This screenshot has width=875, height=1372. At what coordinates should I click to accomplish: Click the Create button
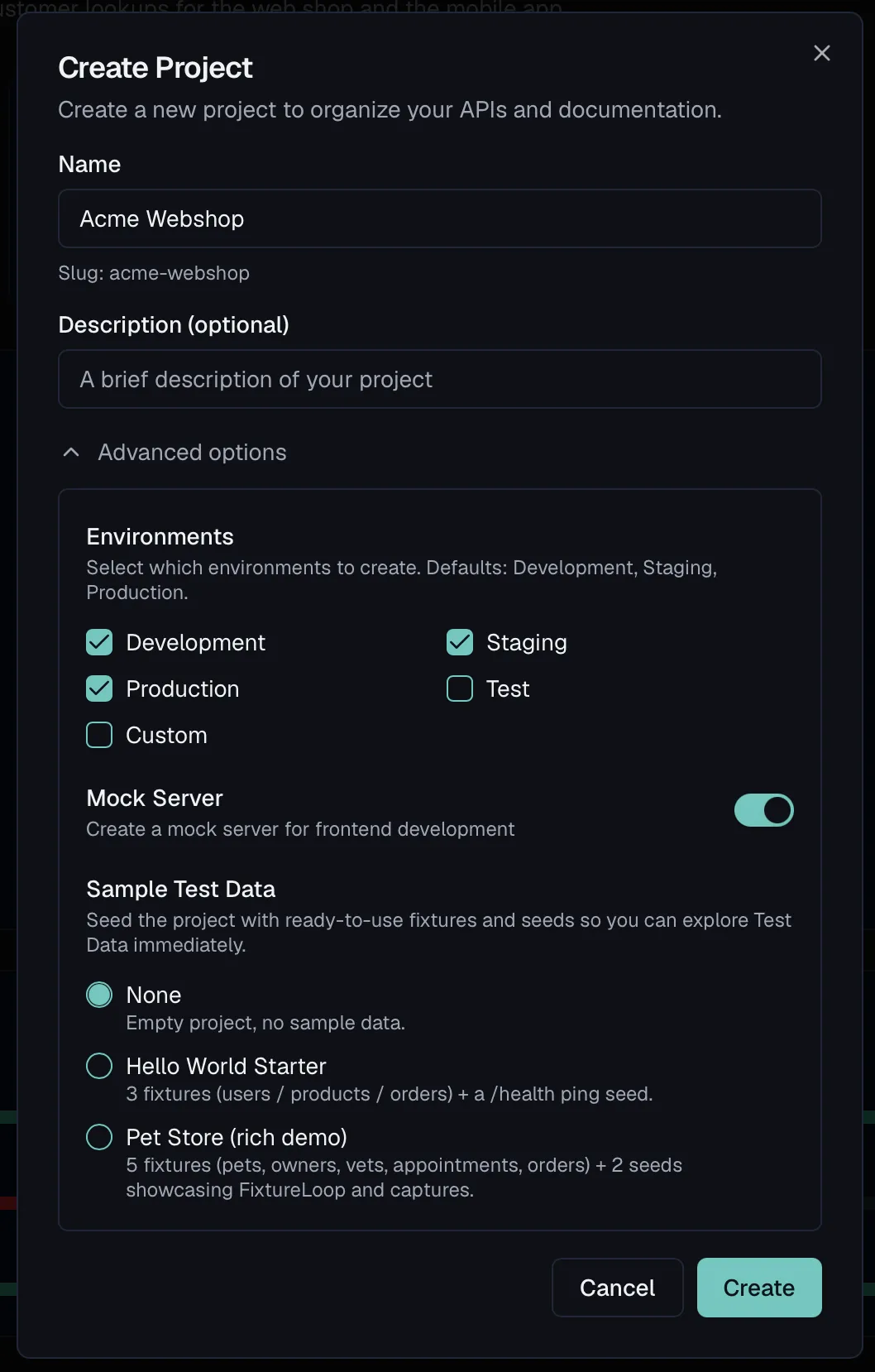[759, 1288]
